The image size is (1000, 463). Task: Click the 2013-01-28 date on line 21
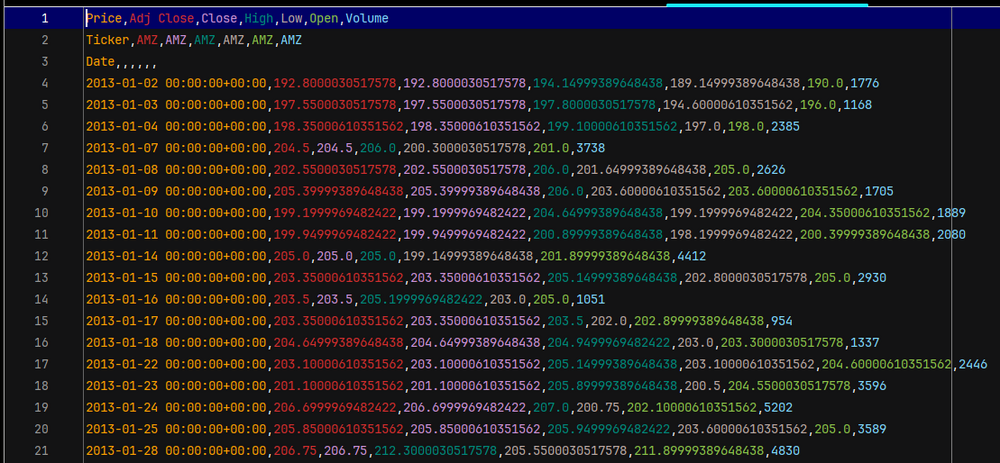coord(124,451)
